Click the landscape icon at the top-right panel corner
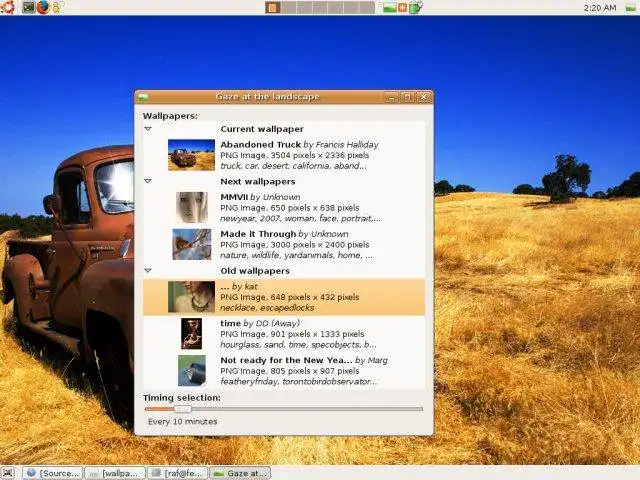 point(631,8)
